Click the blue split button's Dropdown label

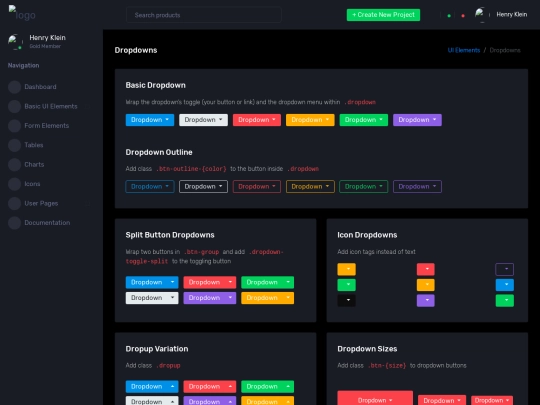point(146,282)
